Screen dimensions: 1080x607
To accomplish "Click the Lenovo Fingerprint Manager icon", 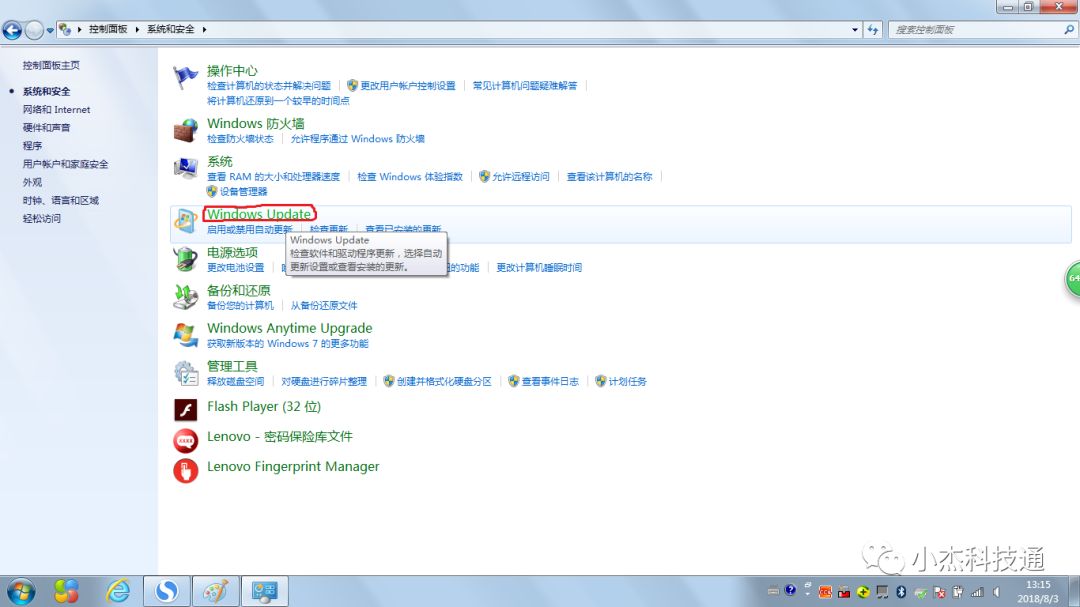I will (185, 471).
